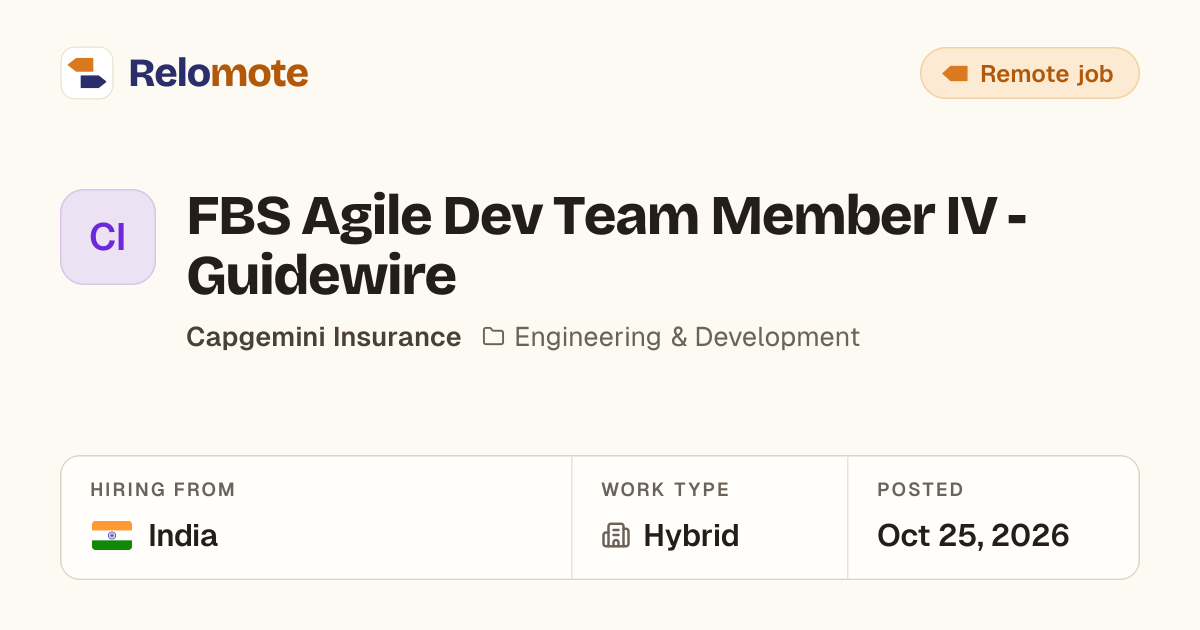Open the FBS Agile Dev Team Member IV title

tap(607, 246)
